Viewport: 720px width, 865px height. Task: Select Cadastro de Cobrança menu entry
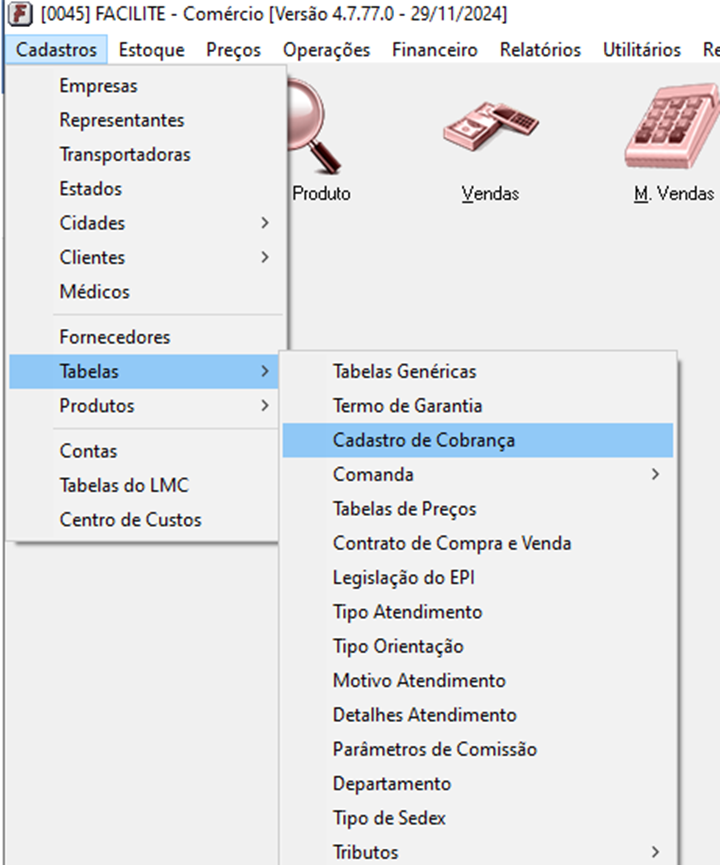(x=424, y=440)
